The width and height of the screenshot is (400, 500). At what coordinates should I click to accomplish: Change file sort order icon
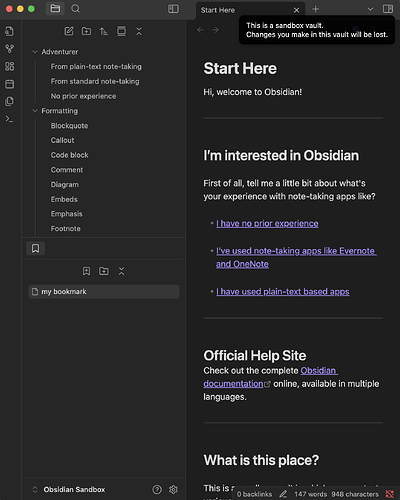[x=104, y=31]
